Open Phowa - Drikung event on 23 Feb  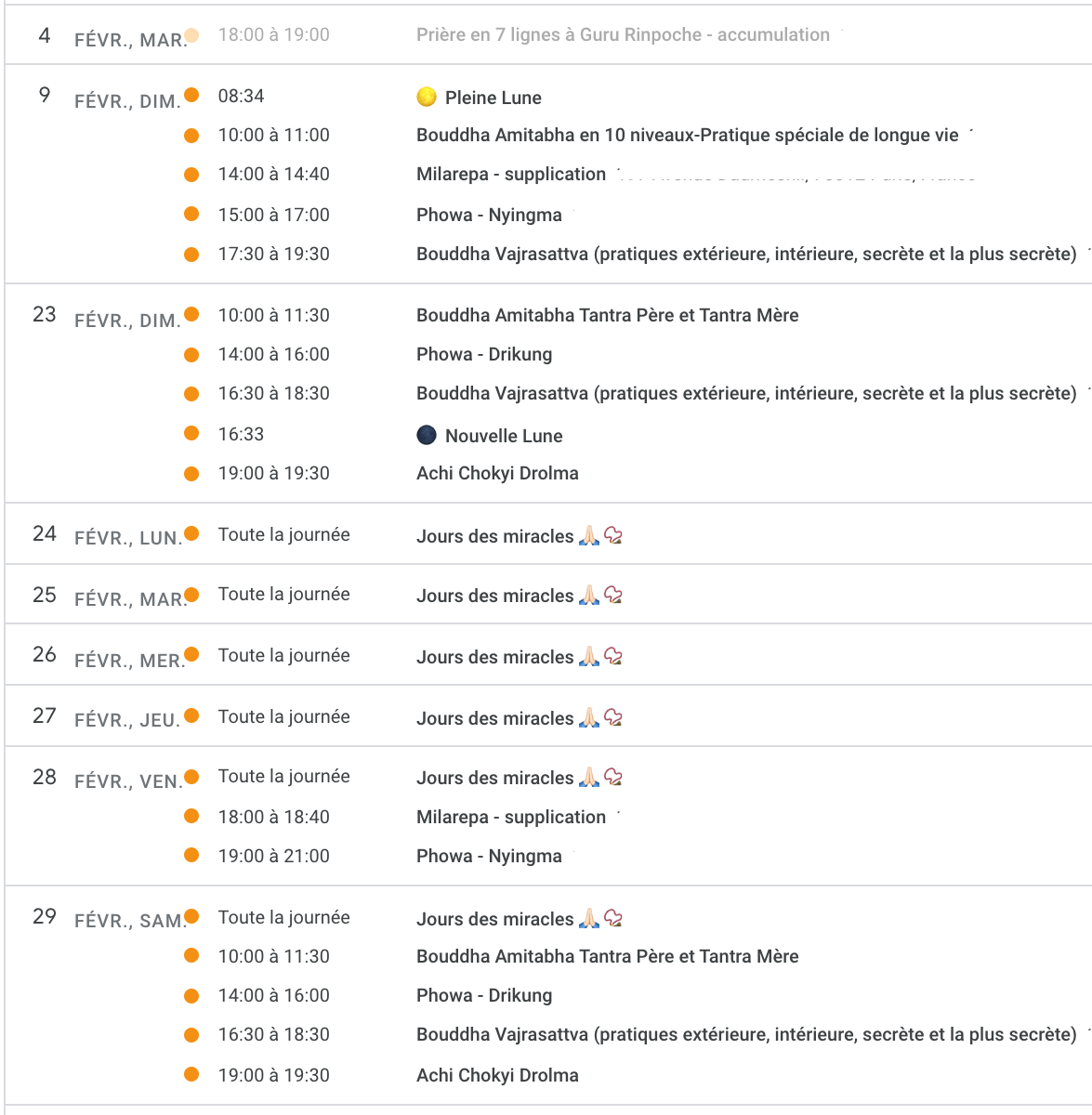[x=483, y=355]
